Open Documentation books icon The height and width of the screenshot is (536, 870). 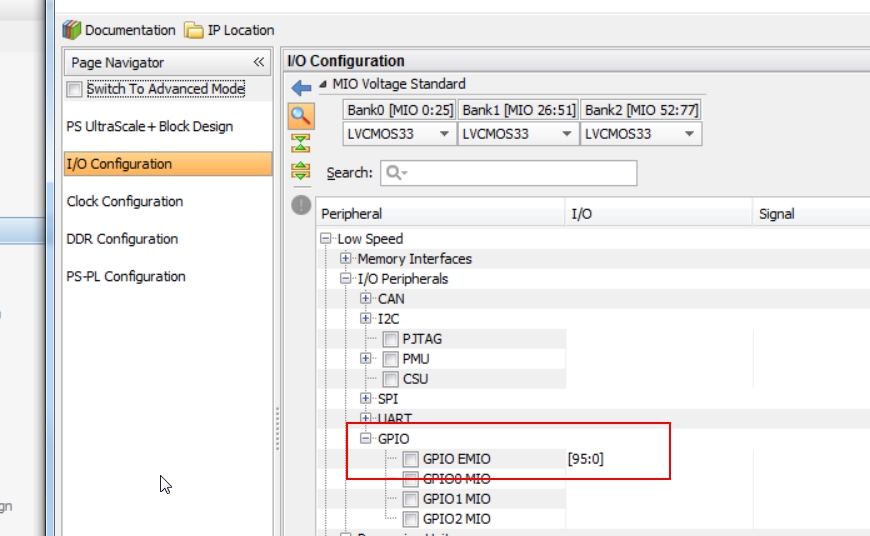tap(72, 30)
